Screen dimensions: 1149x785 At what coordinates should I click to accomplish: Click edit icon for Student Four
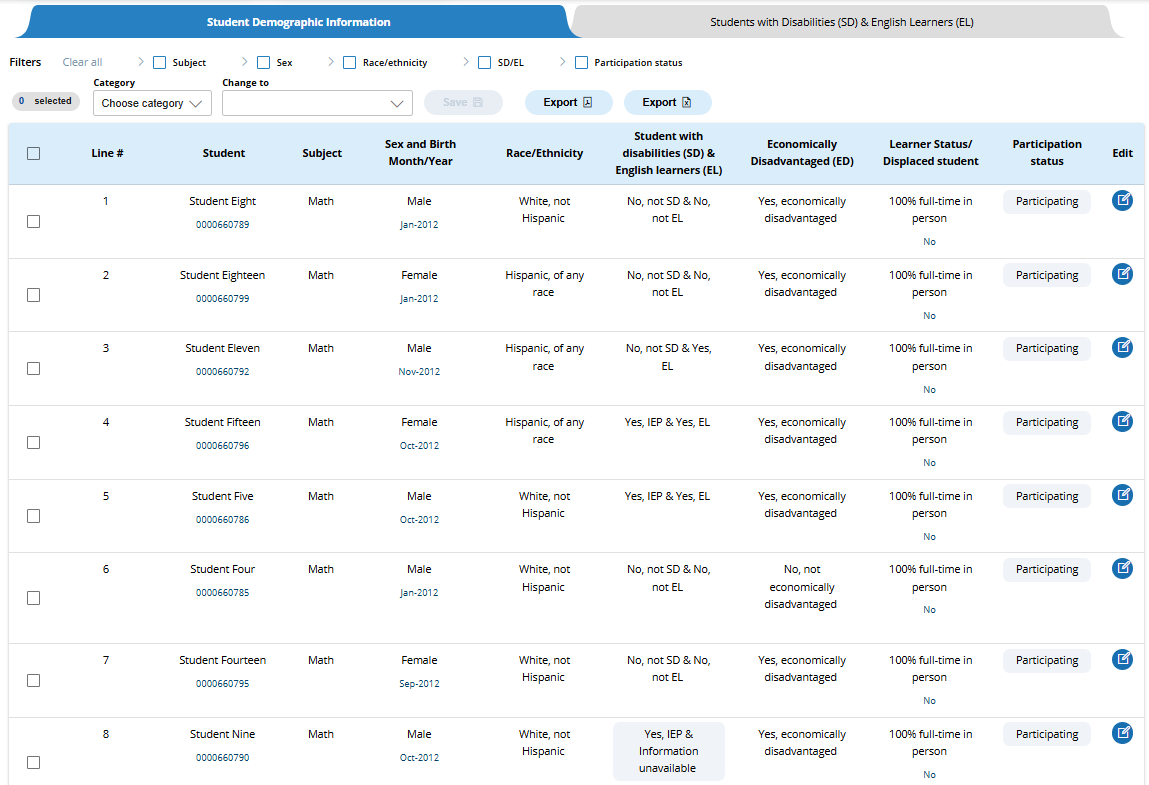pyautogui.click(x=1122, y=569)
